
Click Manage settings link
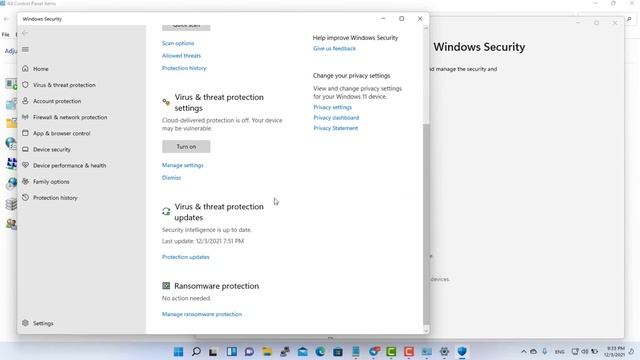pyautogui.click(x=182, y=165)
